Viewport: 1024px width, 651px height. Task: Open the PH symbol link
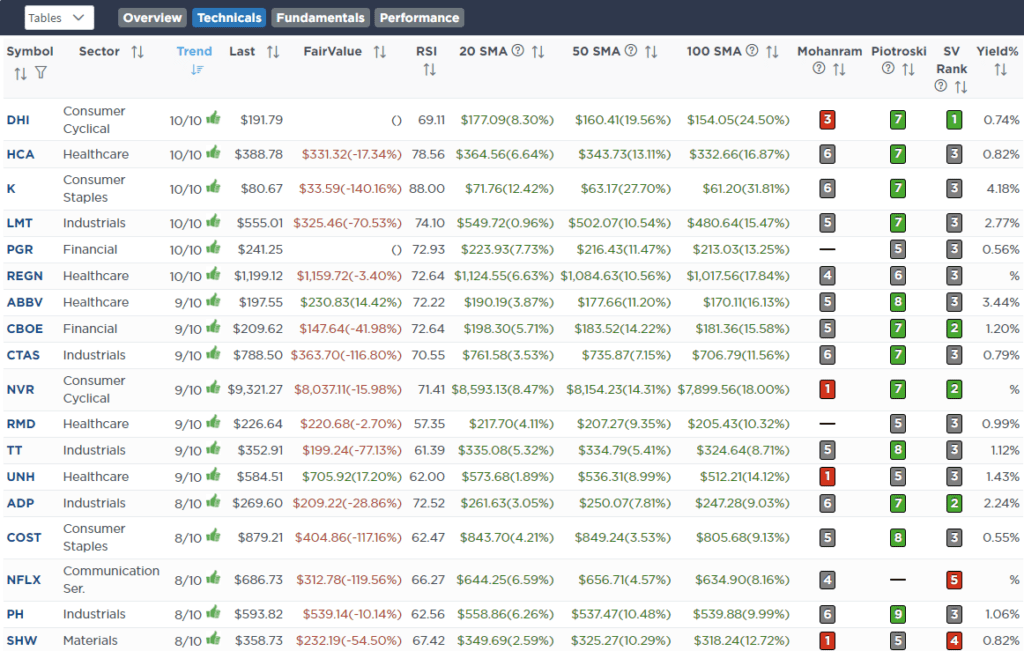15,614
